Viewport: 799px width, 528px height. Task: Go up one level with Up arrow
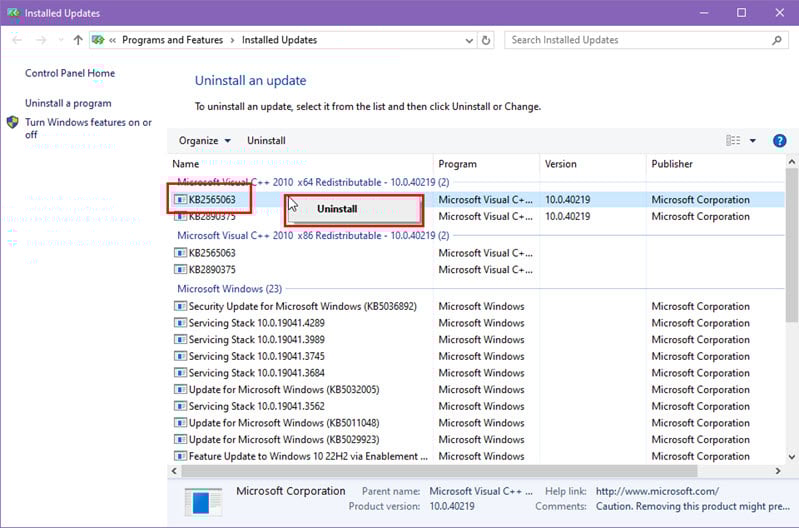(78, 40)
